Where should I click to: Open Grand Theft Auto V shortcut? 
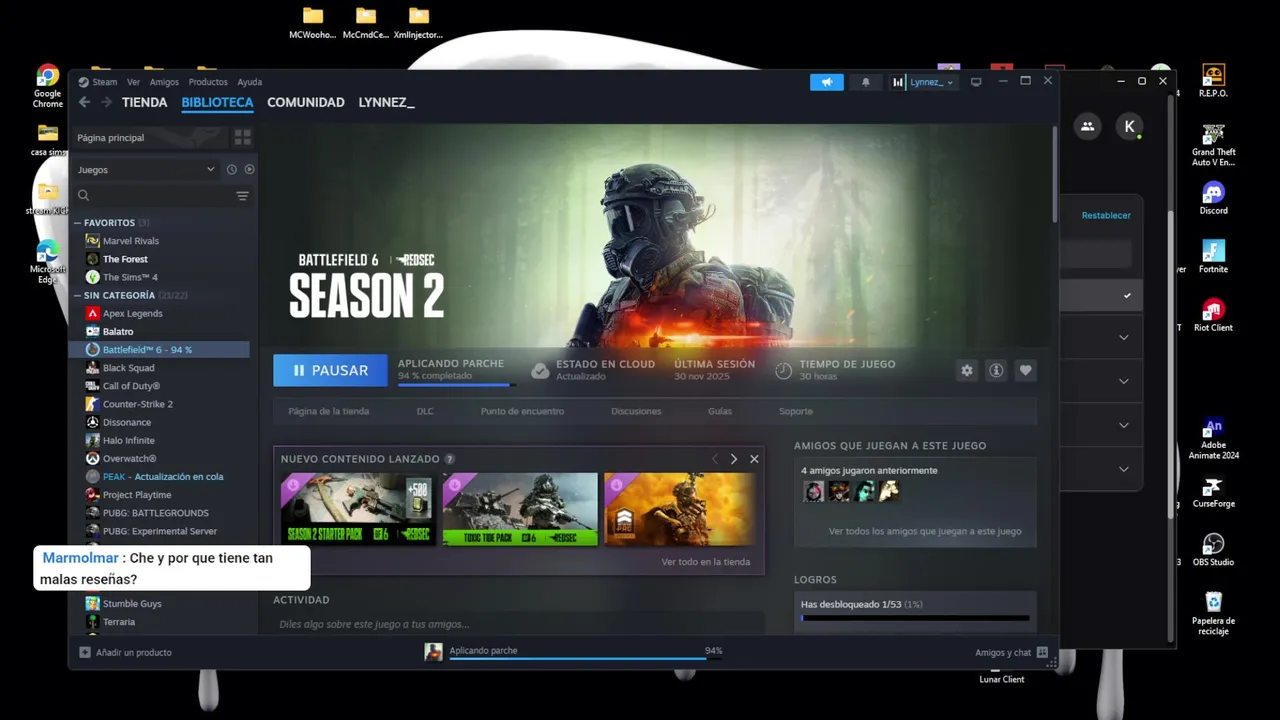pyautogui.click(x=1213, y=145)
